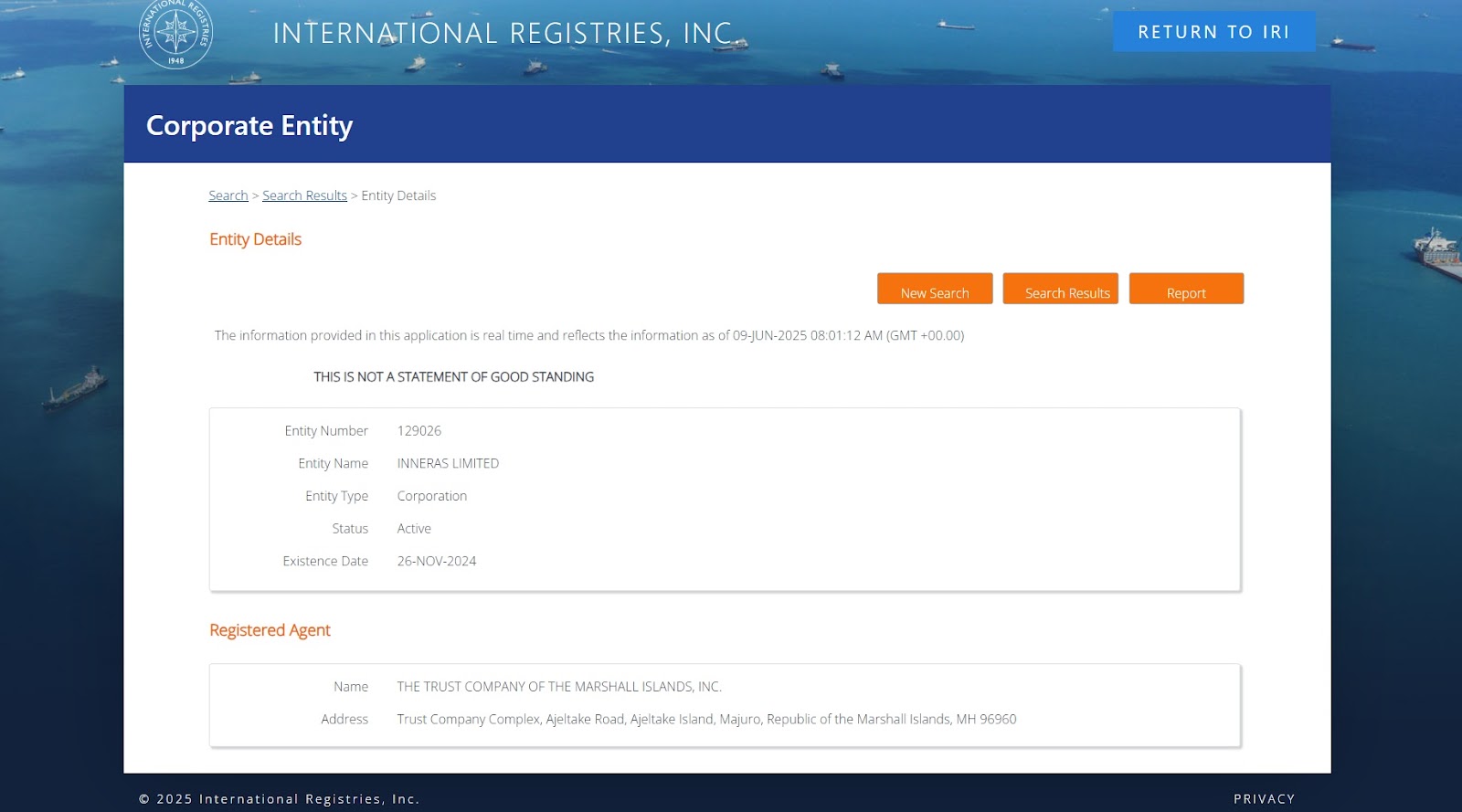Select the existence date 26-NOV-2024
Image resolution: width=1462 pixels, height=812 pixels.
click(437, 562)
